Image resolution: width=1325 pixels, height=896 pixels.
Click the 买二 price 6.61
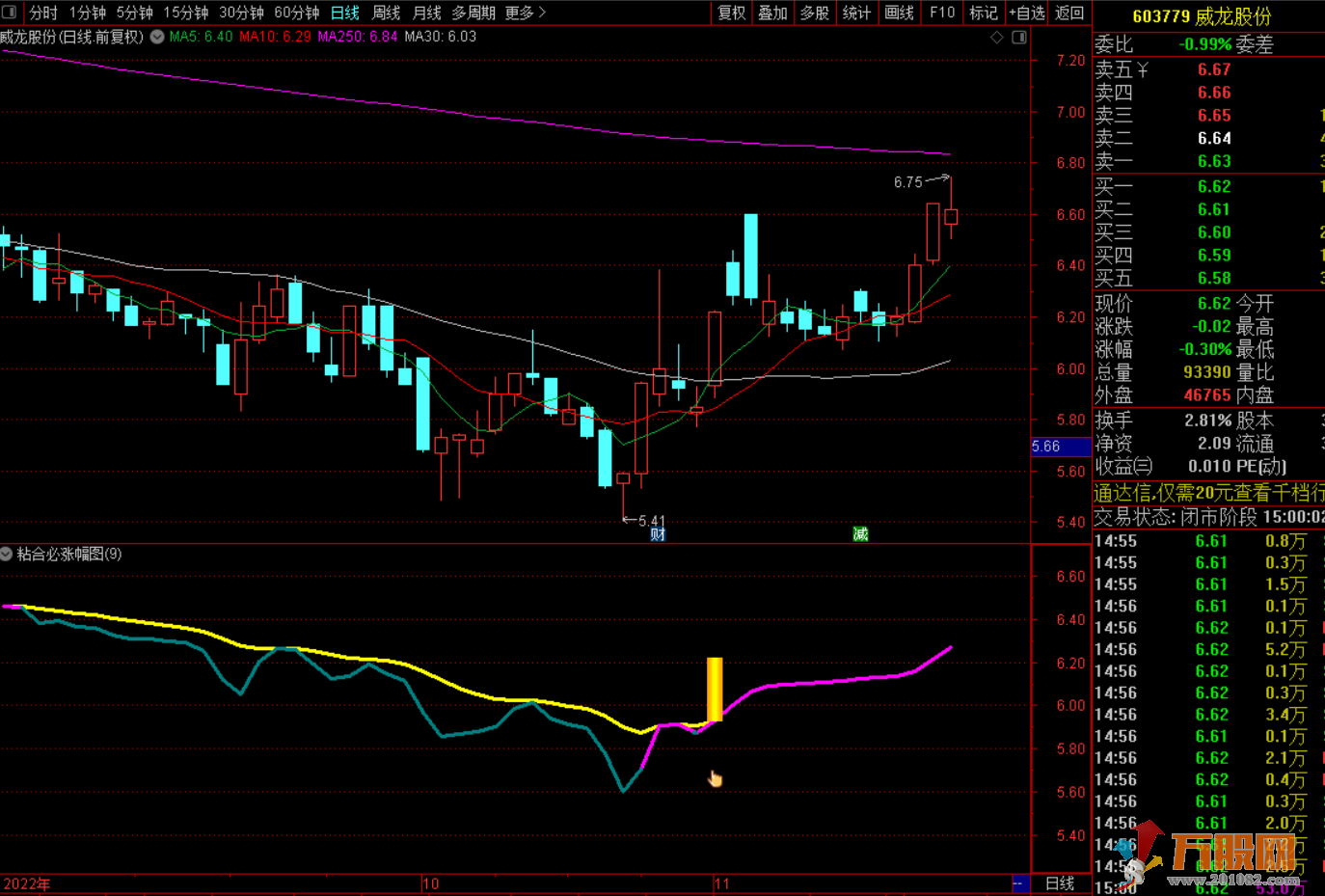pyautogui.click(x=1214, y=209)
